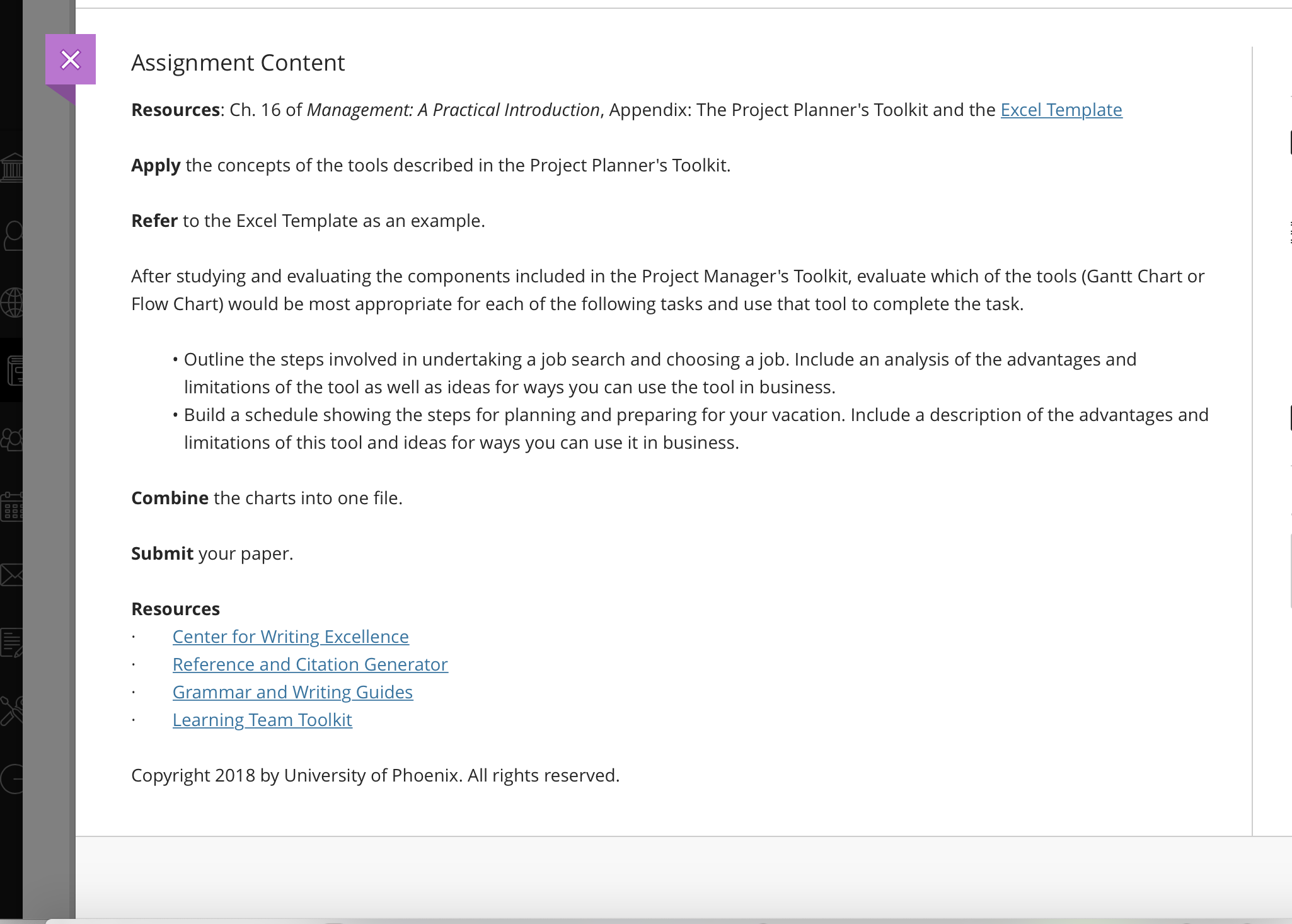Viewport: 1292px width, 924px height.
Task: Click the Resources section heading above the links
Action: pyautogui.click(x=175, y=609)
